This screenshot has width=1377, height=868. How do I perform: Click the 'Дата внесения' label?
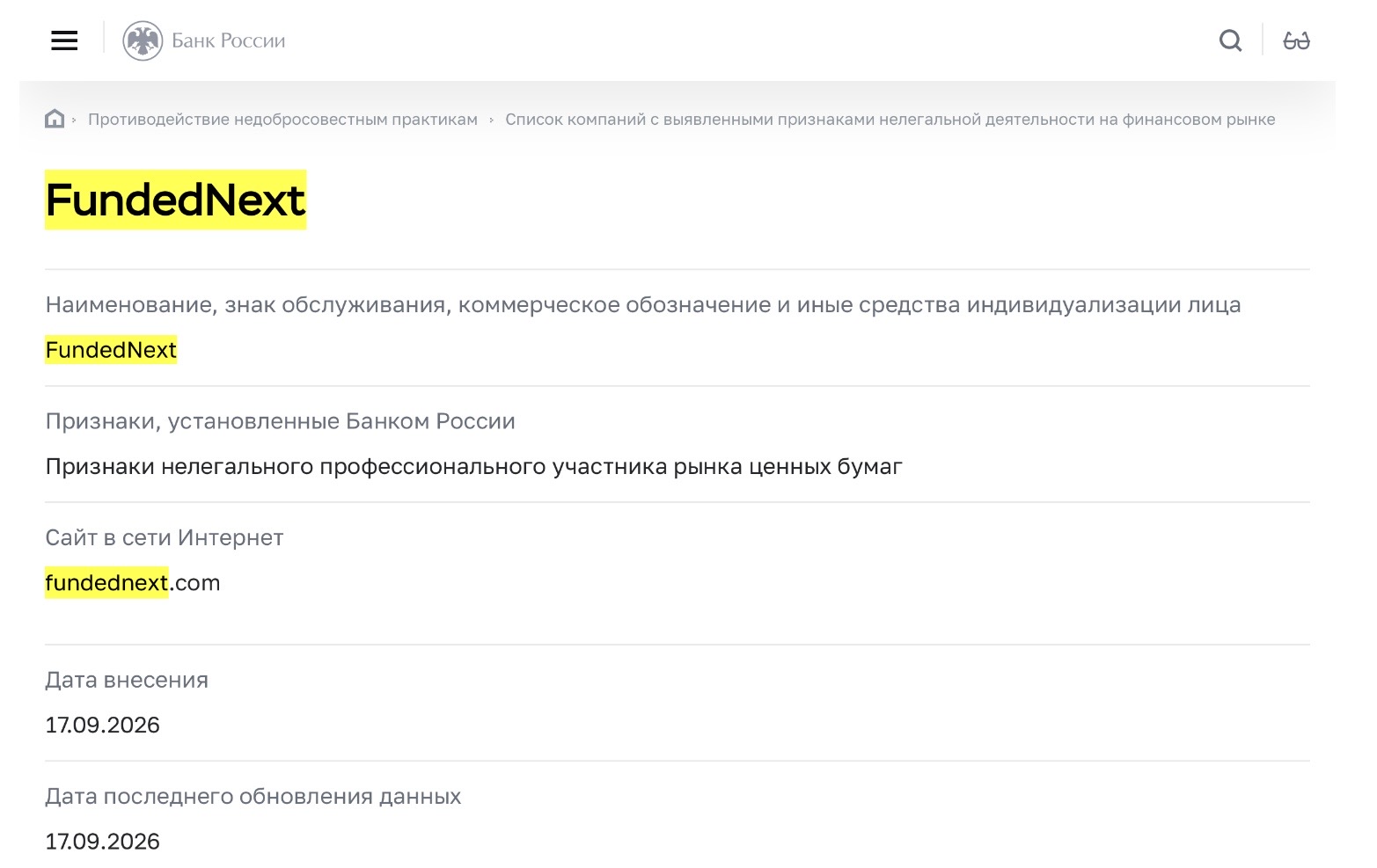pyautogui.click(x=127, y=680)
